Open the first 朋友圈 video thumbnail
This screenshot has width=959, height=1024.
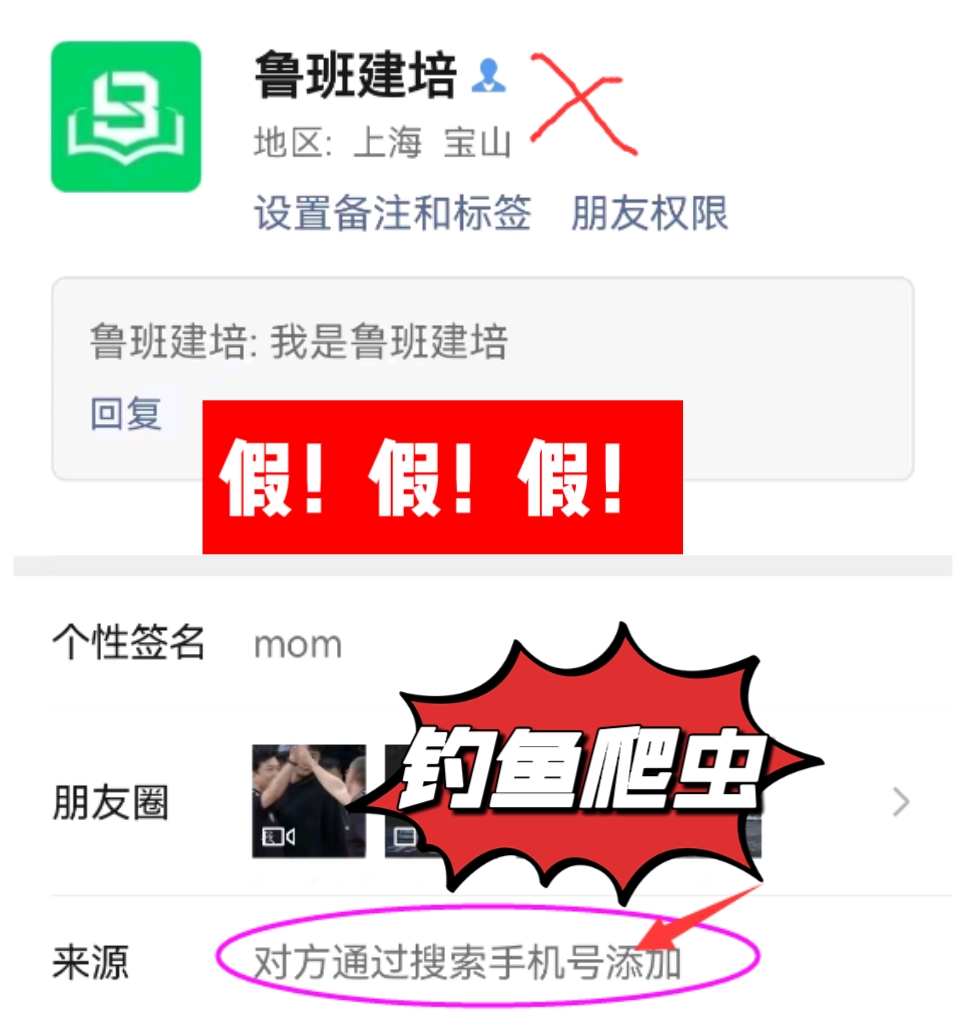coord(309,801)
